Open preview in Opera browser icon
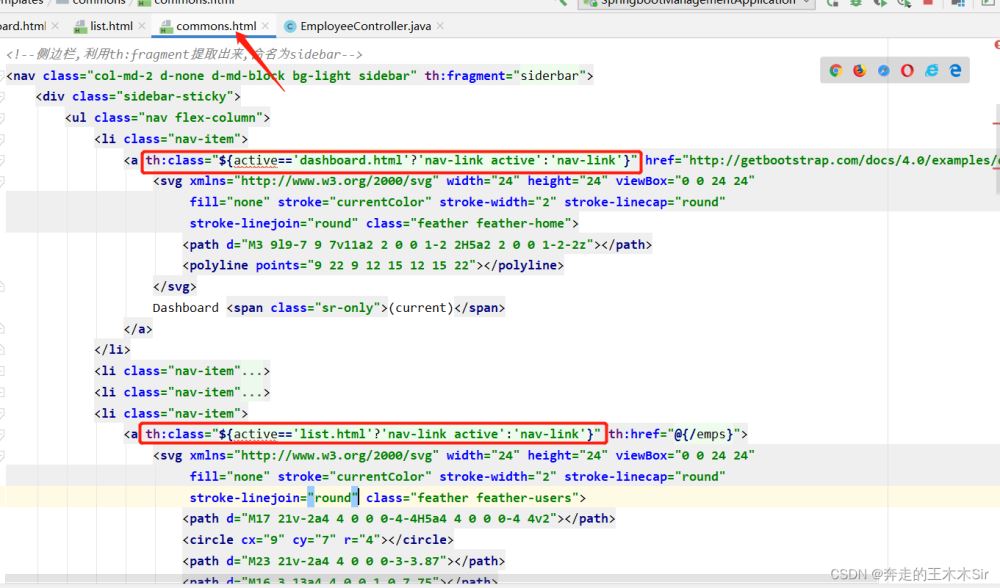This screenshot has width=1000, height=588. point(908,70)
